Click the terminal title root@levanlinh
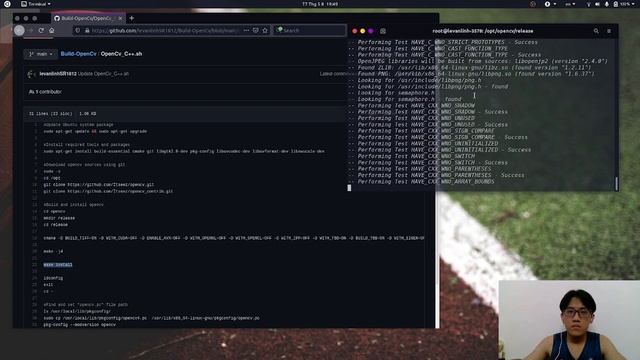 (483, 31)
